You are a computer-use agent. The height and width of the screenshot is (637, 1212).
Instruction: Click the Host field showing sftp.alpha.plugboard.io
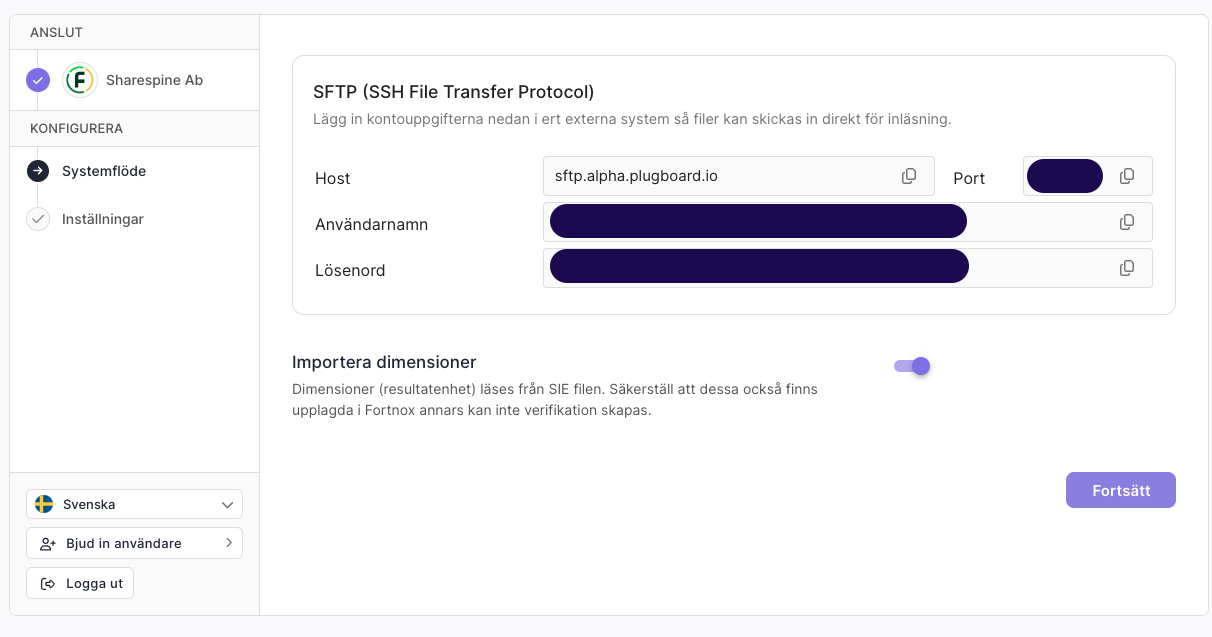point(738,176)
